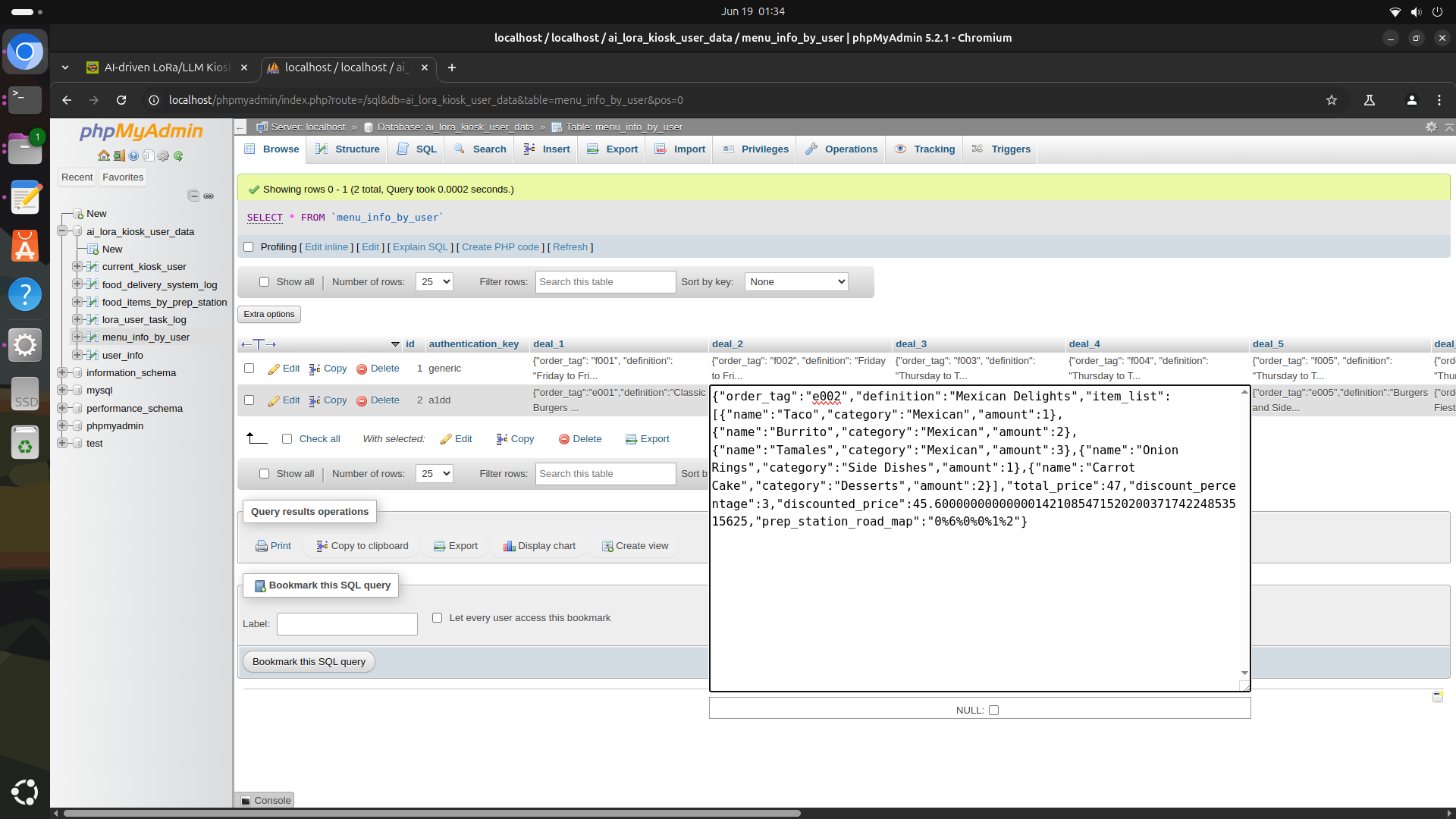Click the phpMyAdmin Home icon
Image resolution: width=1456 pixels, height=819 pixels.
pyautogui.click(x=104, y=155)
